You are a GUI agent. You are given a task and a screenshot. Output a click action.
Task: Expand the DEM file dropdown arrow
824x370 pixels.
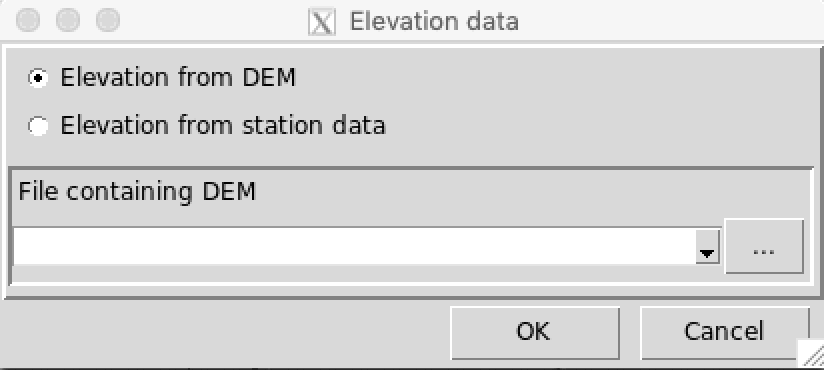707,246
